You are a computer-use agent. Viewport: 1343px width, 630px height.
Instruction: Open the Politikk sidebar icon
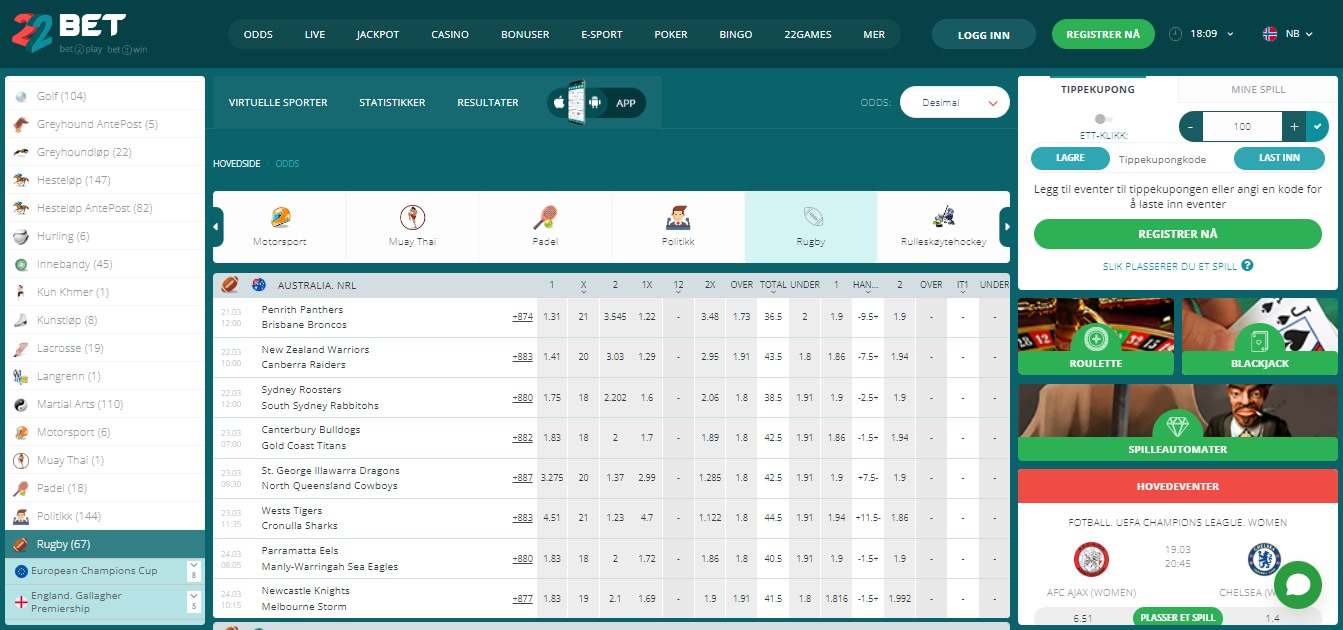coord(20,516)
